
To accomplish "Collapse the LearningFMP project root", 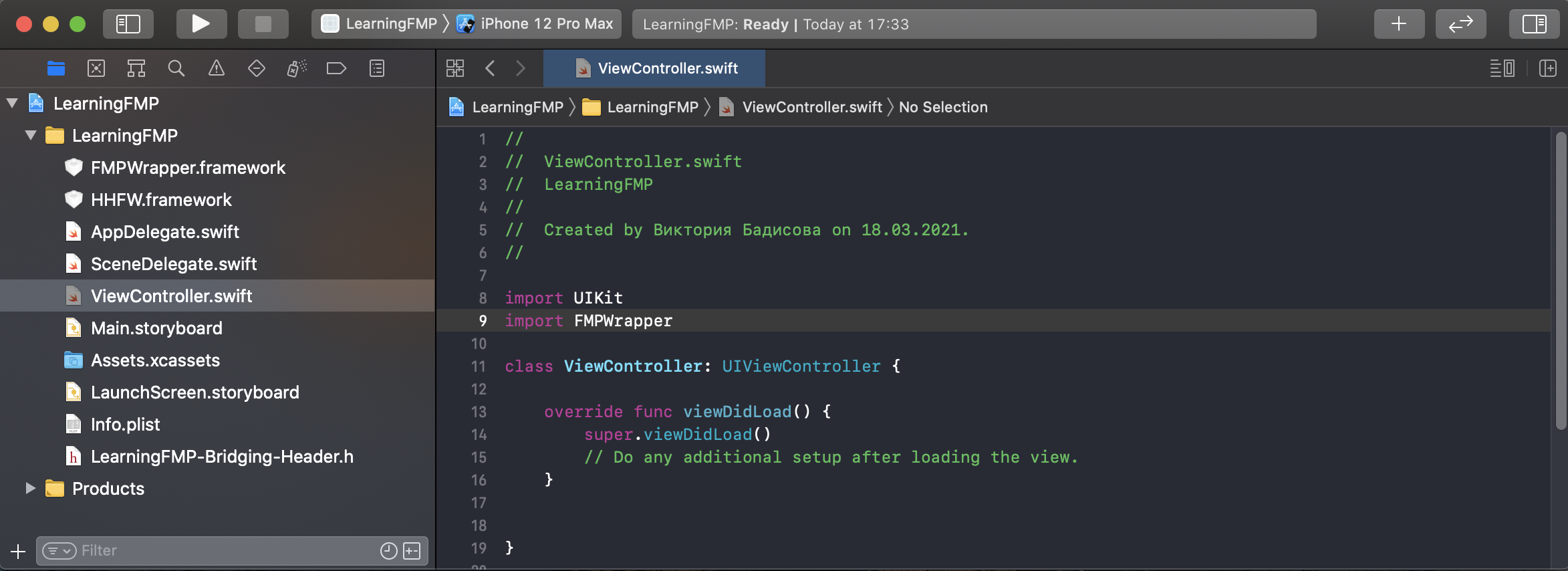I will pos(12,104).
